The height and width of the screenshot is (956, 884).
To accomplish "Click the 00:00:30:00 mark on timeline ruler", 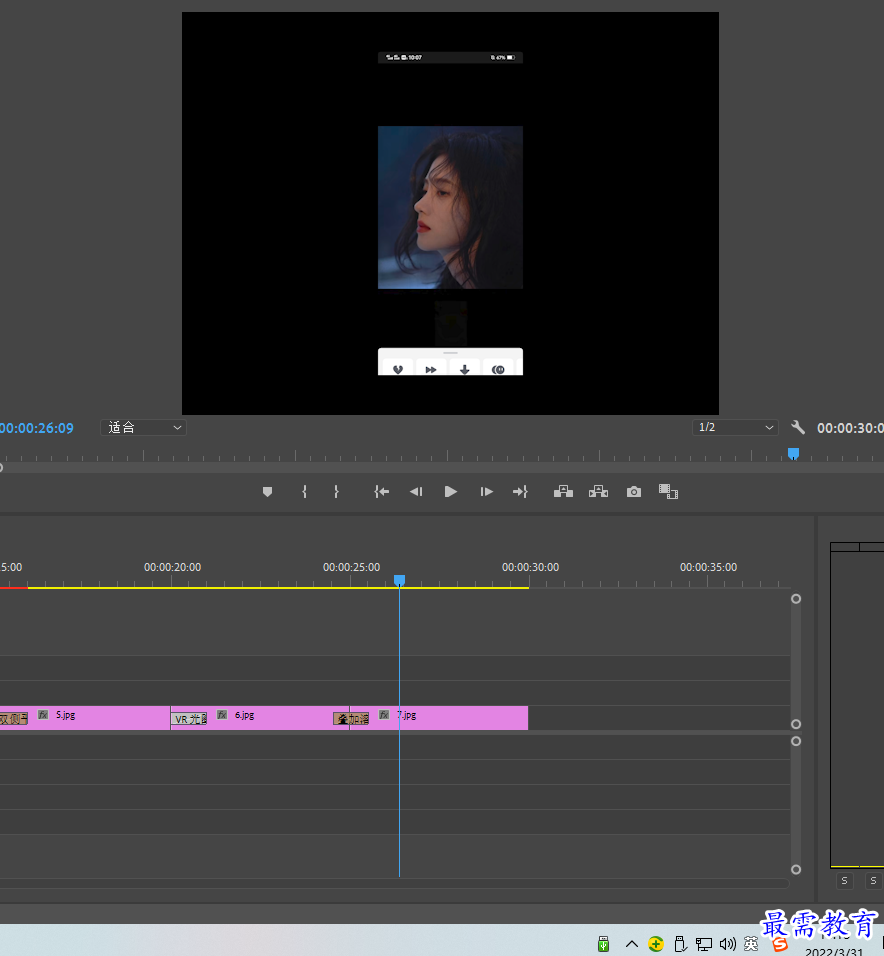I will 530,567.
